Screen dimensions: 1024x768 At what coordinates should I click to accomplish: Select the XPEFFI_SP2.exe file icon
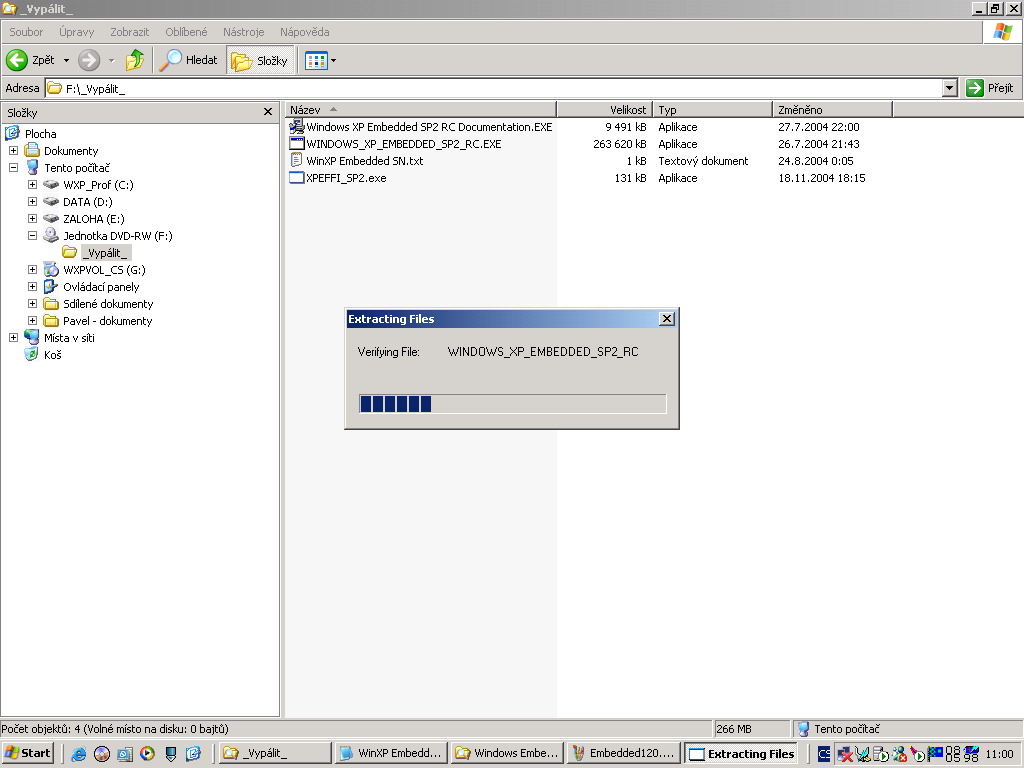[296, 178]
